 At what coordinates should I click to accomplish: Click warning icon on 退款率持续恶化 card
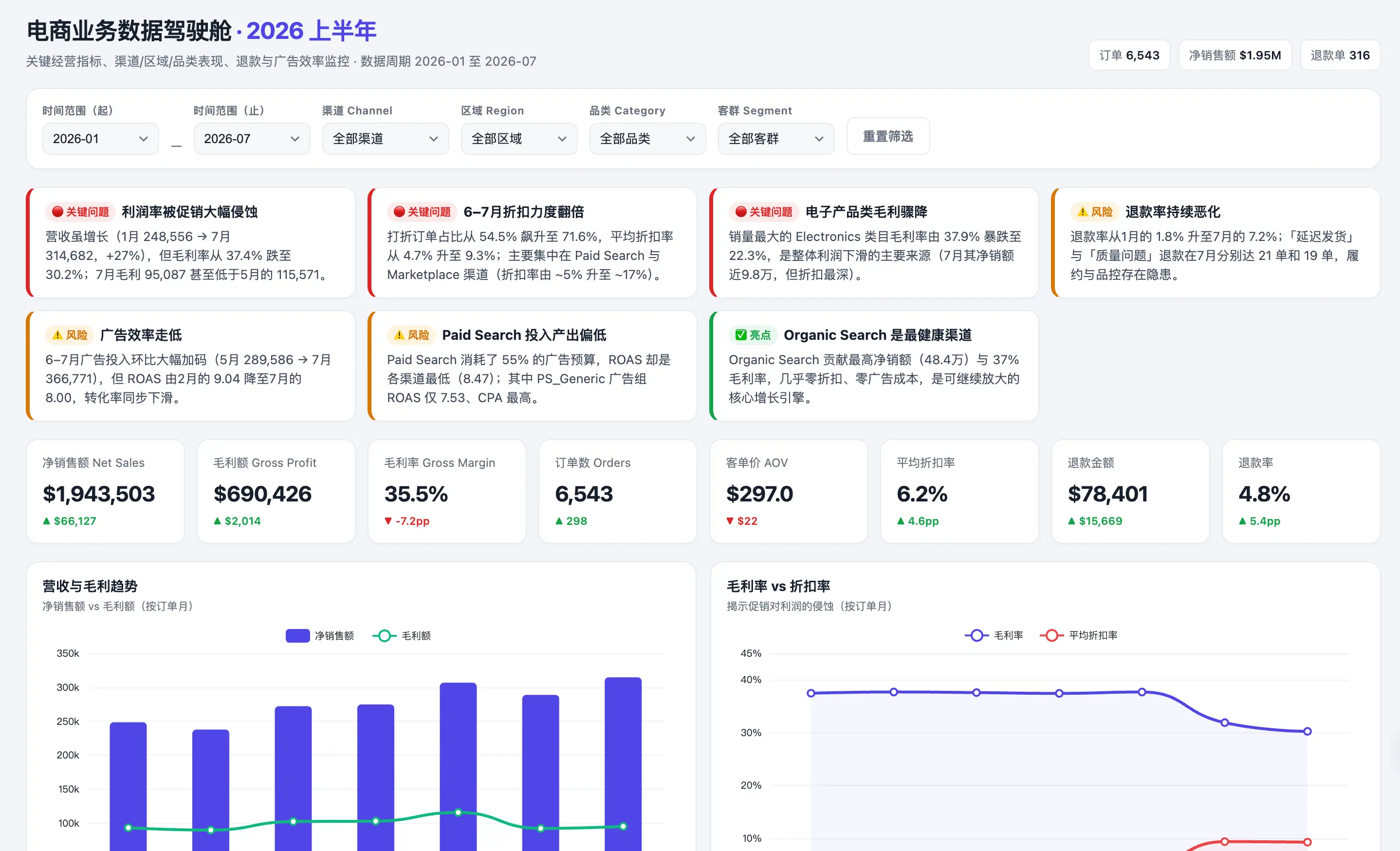click(1083, 212)
